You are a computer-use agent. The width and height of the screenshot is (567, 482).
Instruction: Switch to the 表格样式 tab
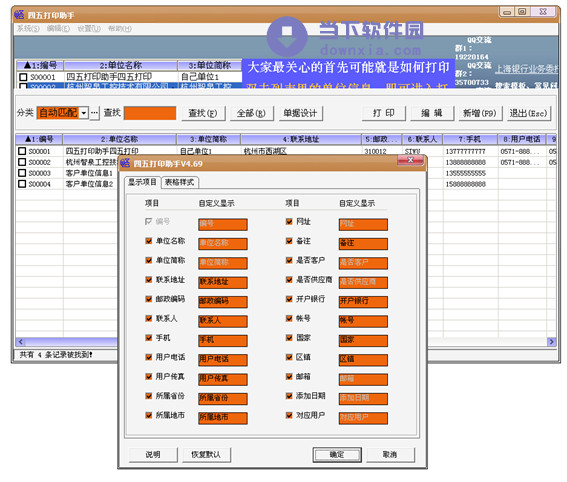[x=180, y=182]
